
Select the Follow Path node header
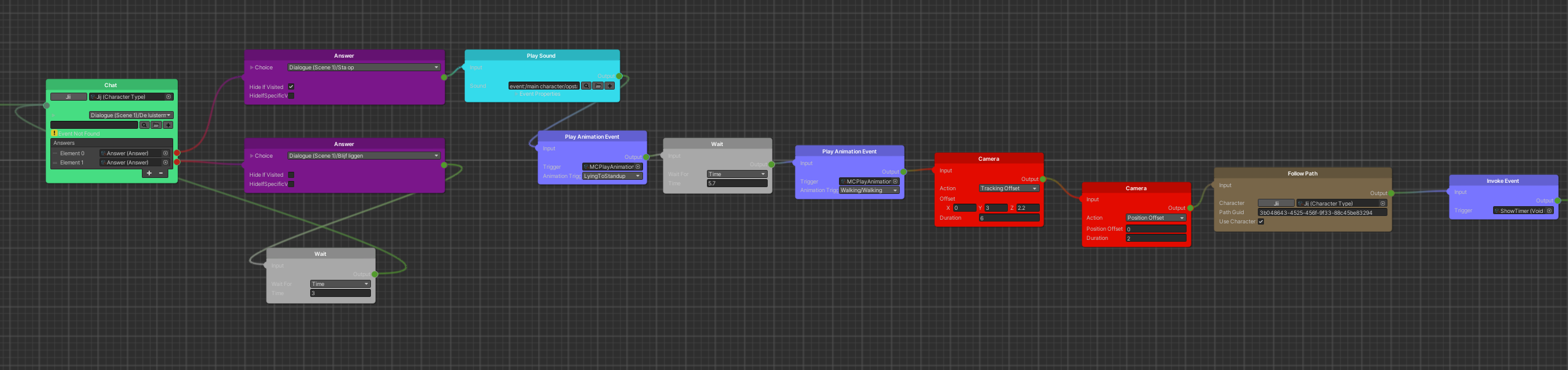[x=1302, y=174]
